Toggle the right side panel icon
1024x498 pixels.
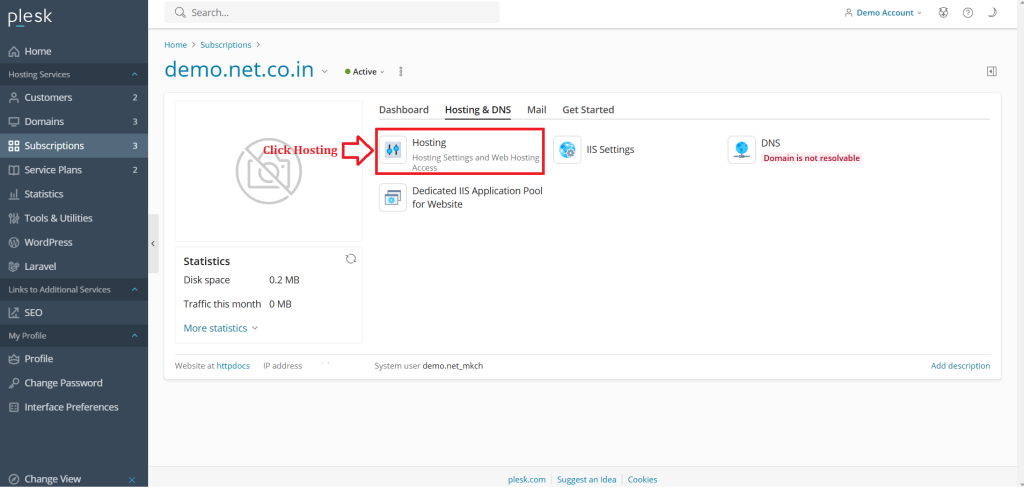click(991, 72)
